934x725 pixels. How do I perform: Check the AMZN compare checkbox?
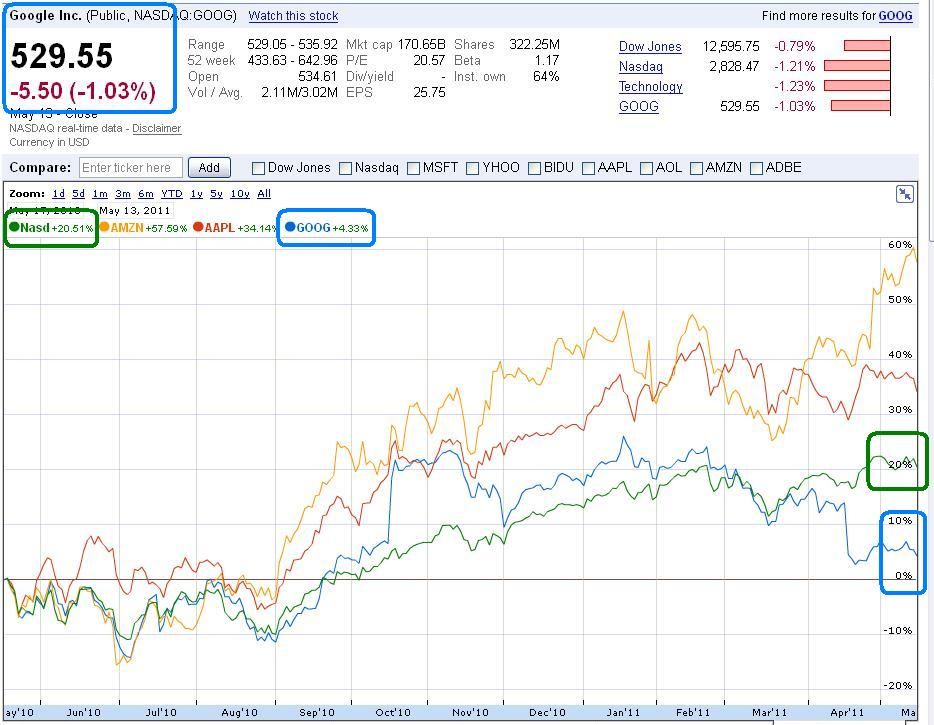[696, 169]
